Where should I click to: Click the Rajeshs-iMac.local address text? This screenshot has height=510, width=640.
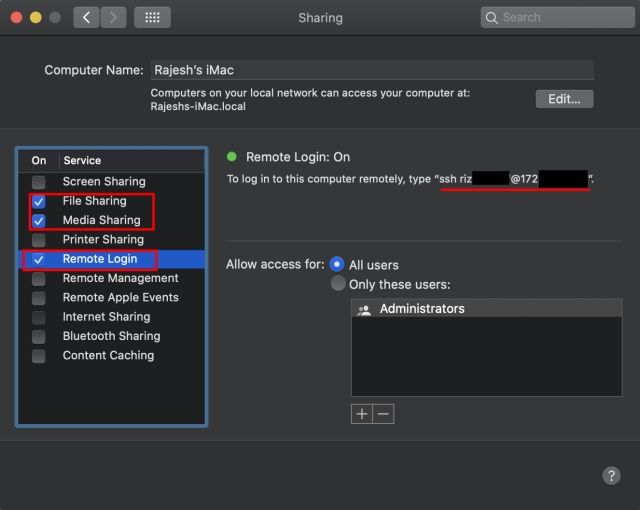tap(198, 106)
